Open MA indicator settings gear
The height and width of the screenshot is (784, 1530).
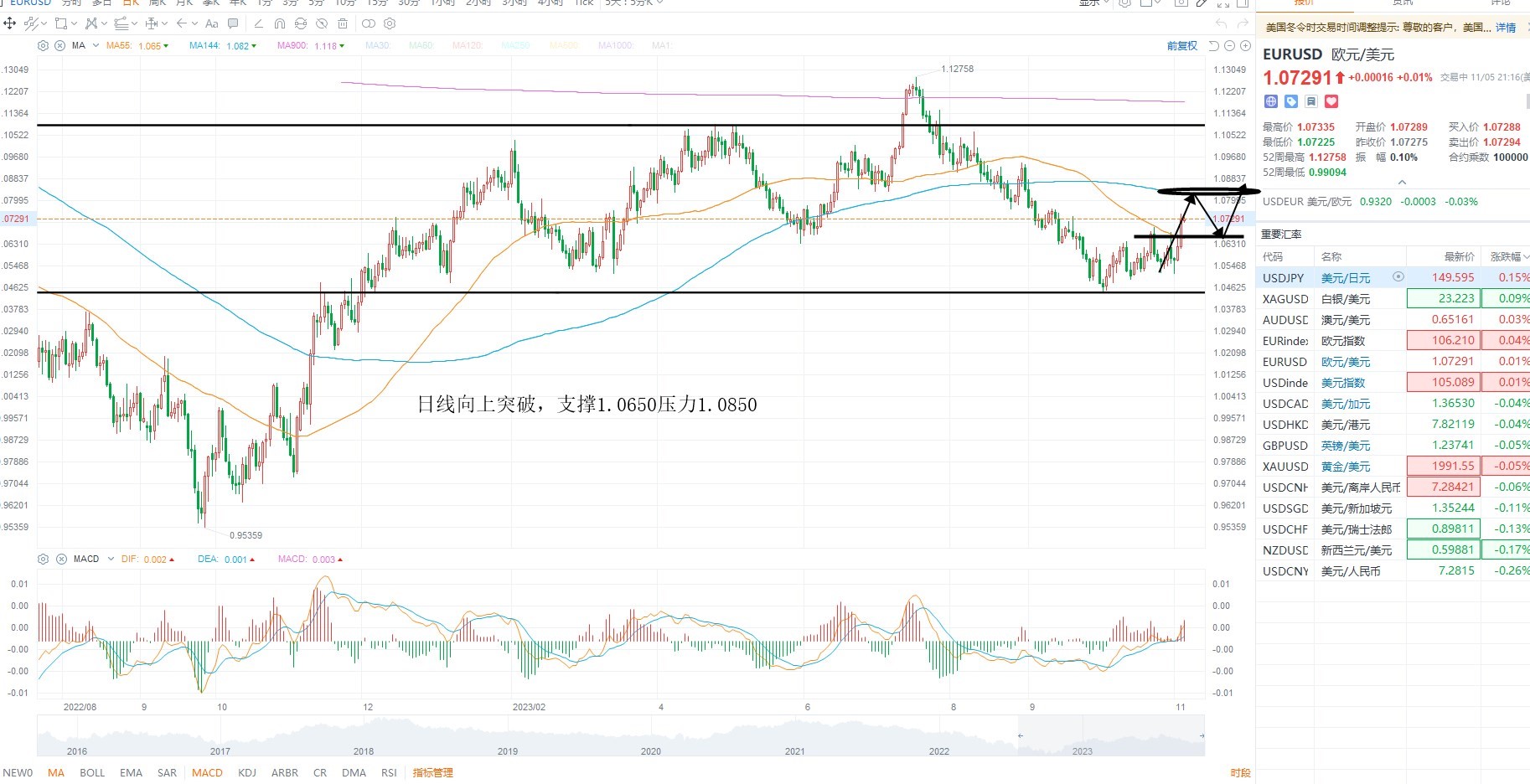click(x=43, y=46)
